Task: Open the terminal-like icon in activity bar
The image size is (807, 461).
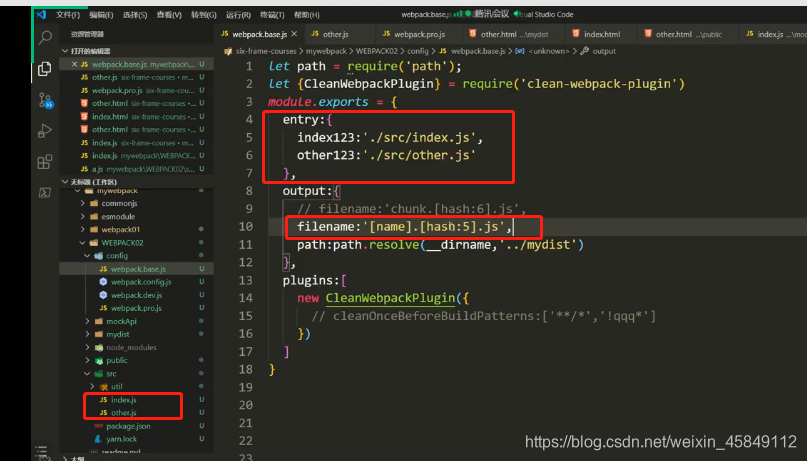Action: [45, 192]
